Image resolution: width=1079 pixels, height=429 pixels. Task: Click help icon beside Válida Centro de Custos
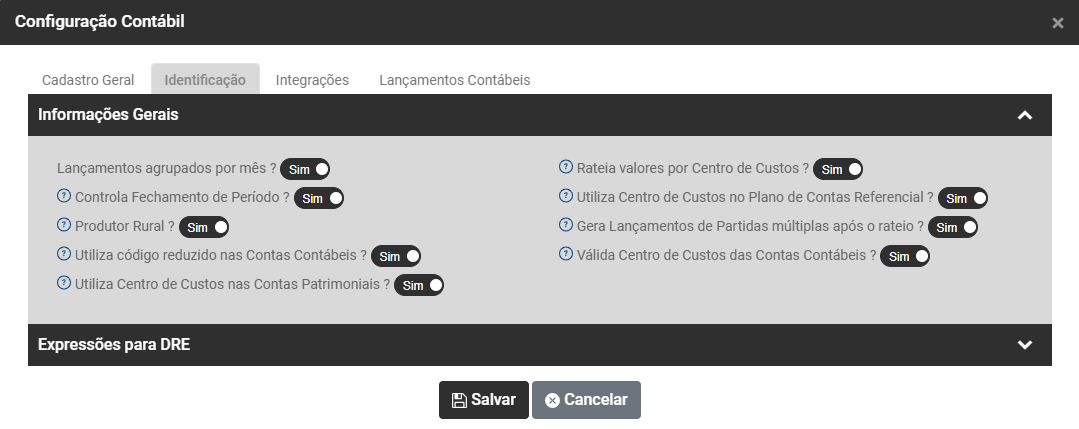click(567, 254)
